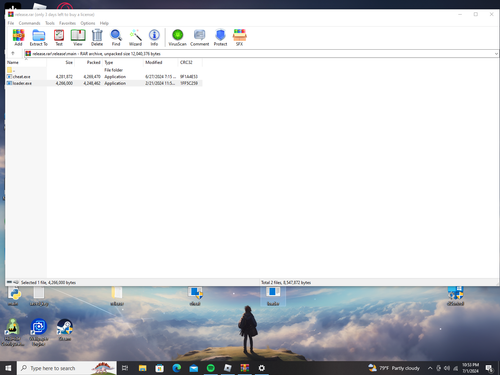
Task: Open the taskbar clock and date
Action: (470, 368)
